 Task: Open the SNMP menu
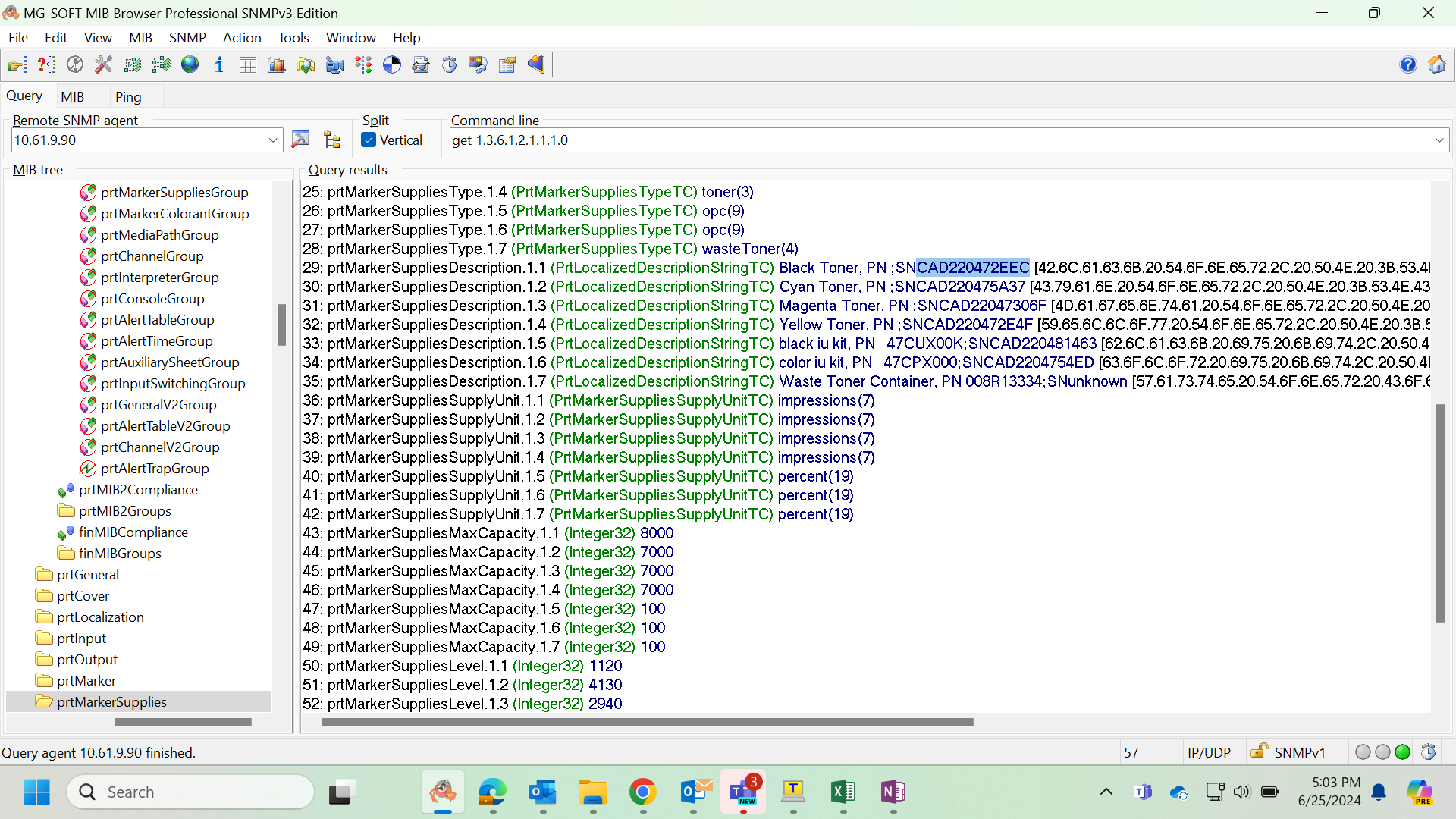[187, 38]
